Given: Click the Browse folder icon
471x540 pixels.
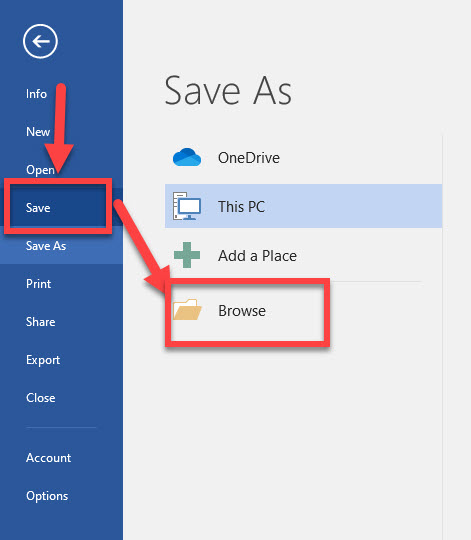Looking at the screenshot, I should pos(187,310).
